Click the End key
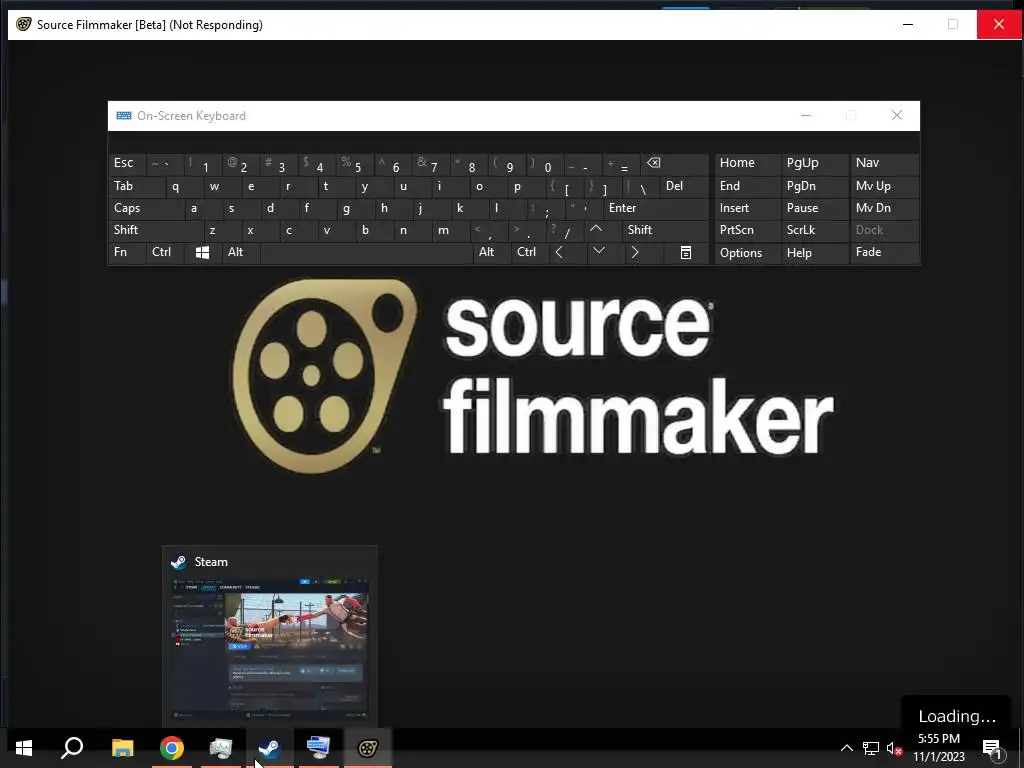Viewport: 1024px width, 768px height. point(747,187)
